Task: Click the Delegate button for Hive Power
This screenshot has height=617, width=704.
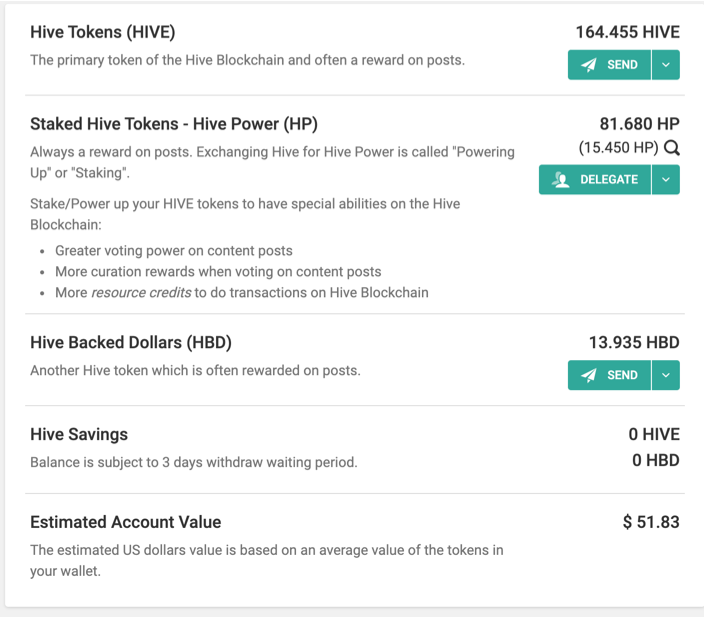Action: pyautogui.click(x=595, y=180)
